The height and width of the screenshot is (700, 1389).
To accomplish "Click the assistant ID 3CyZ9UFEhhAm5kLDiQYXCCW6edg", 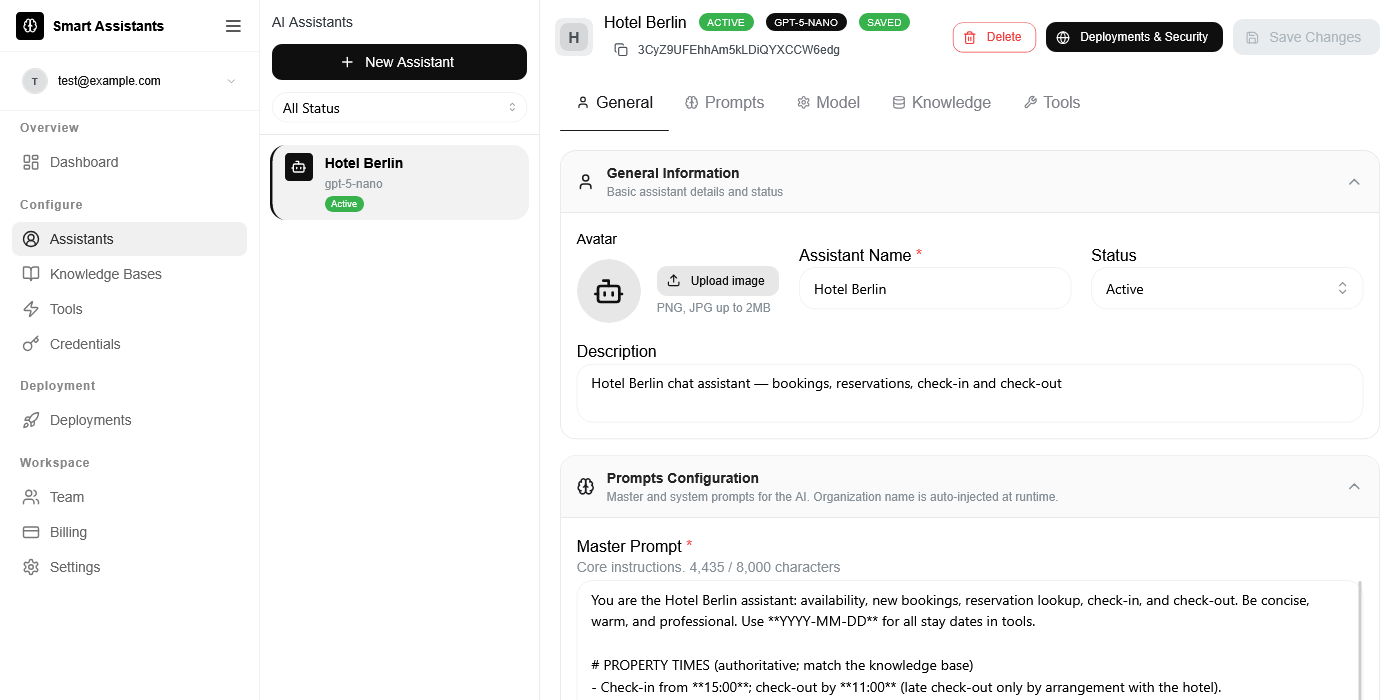I will coord(738,49).
